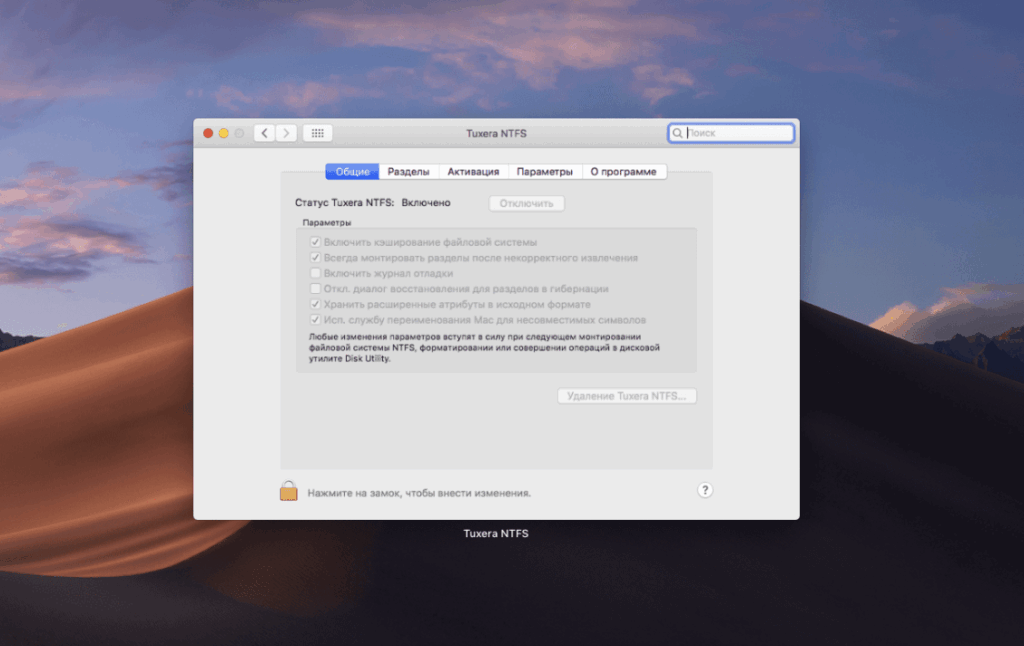
Task: Click the Статус Tuxera NTFS label
Action: point(344,203)
